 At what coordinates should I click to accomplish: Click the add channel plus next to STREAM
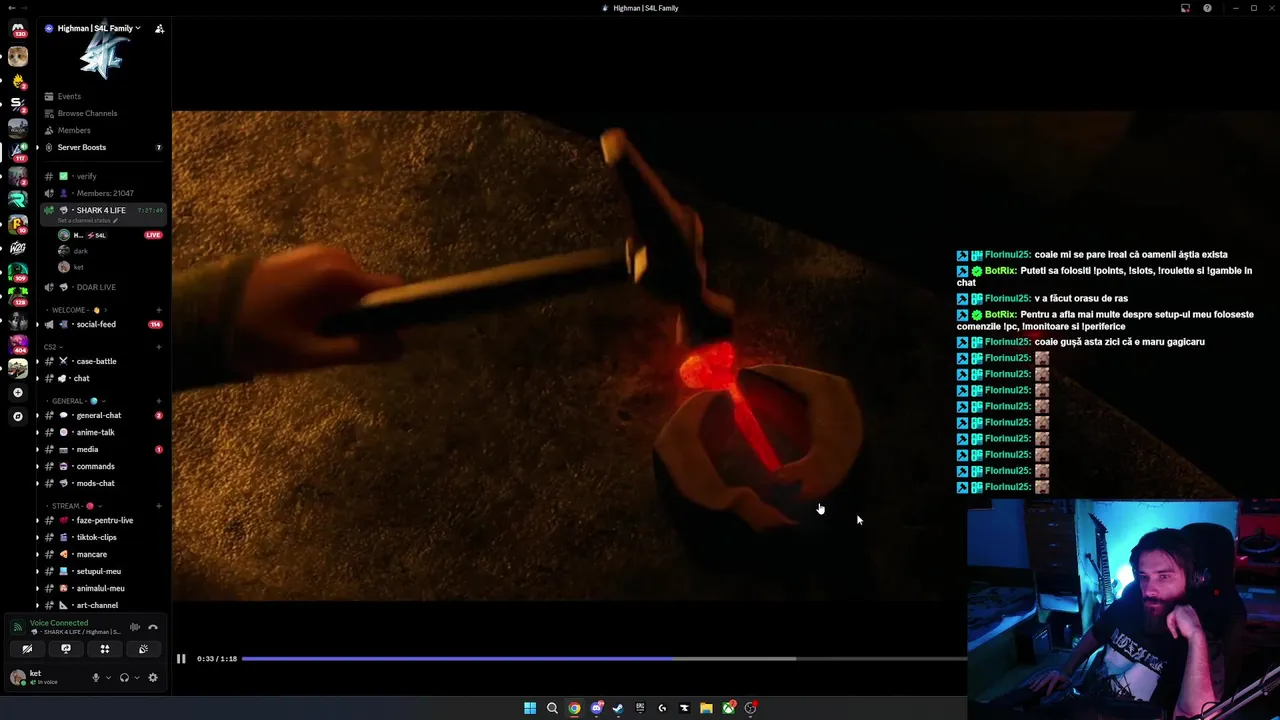tap(159, 506)
